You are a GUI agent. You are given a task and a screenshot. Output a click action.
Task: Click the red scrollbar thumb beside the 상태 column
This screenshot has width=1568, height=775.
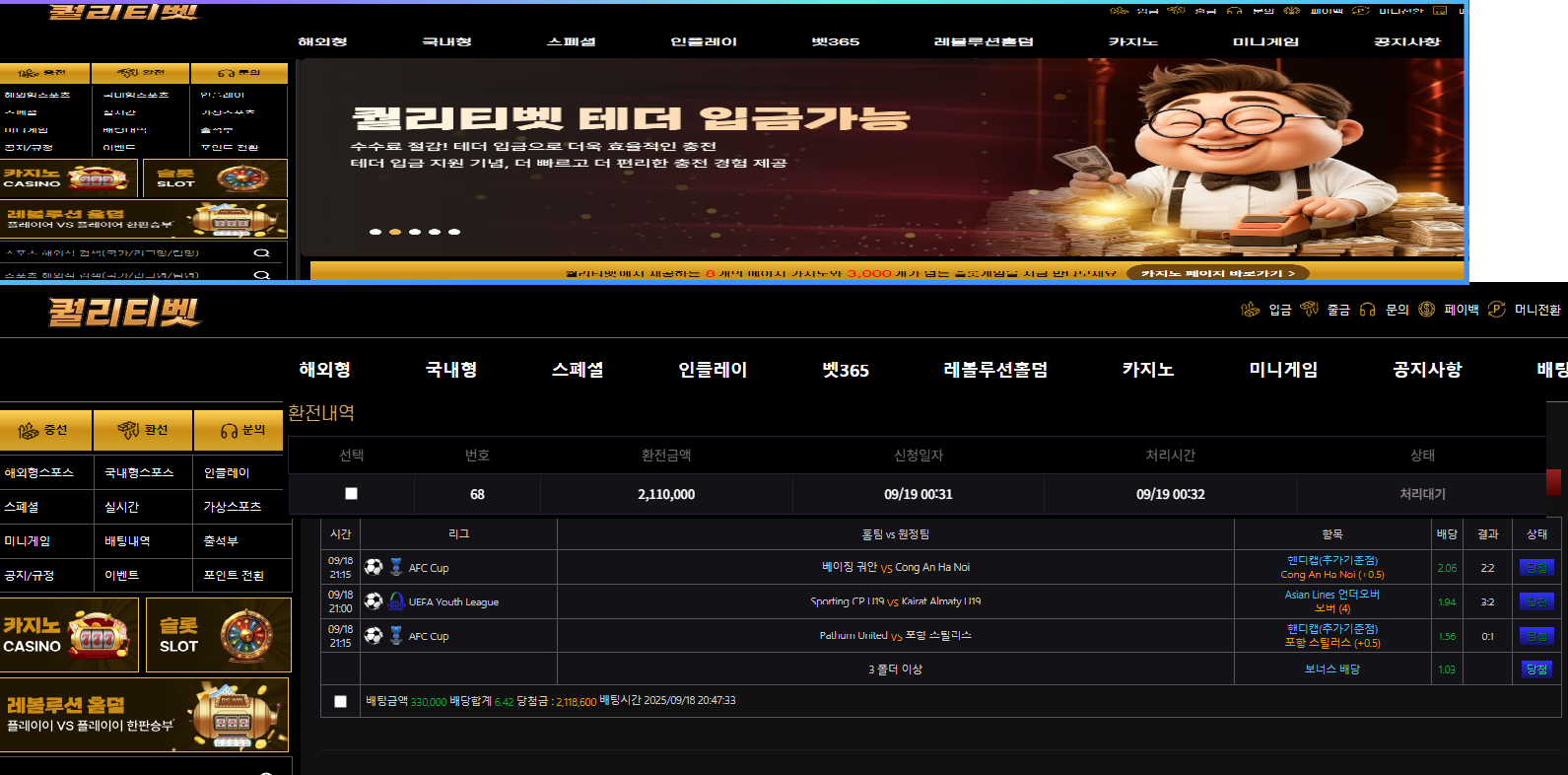[x=1553, y=482]
